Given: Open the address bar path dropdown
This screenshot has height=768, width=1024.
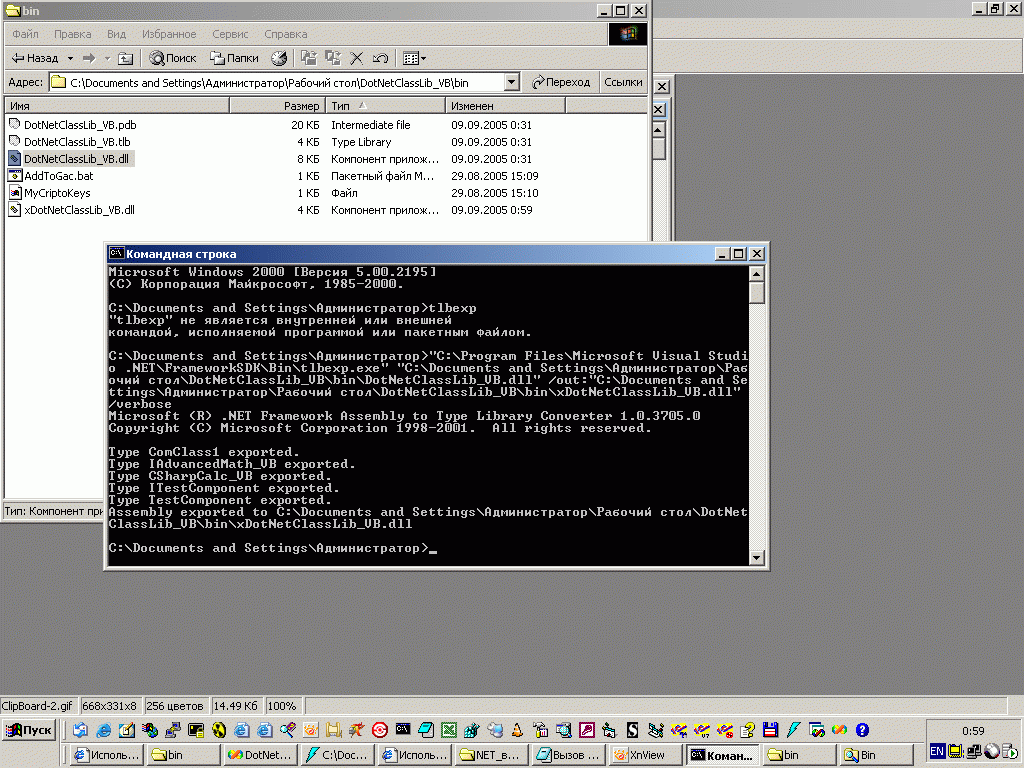Looking at the screenshot, I should [512, 82].
